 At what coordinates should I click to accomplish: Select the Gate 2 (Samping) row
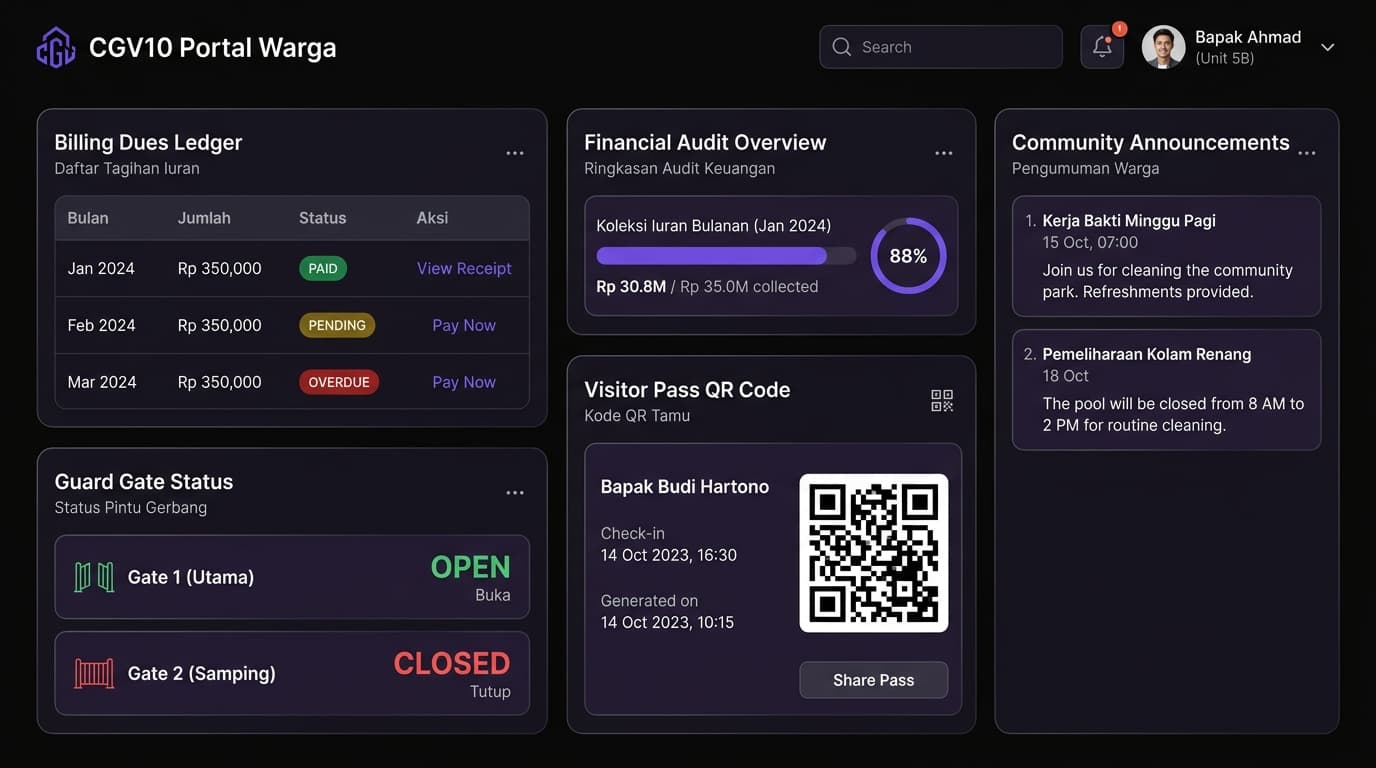pos(292,673)
